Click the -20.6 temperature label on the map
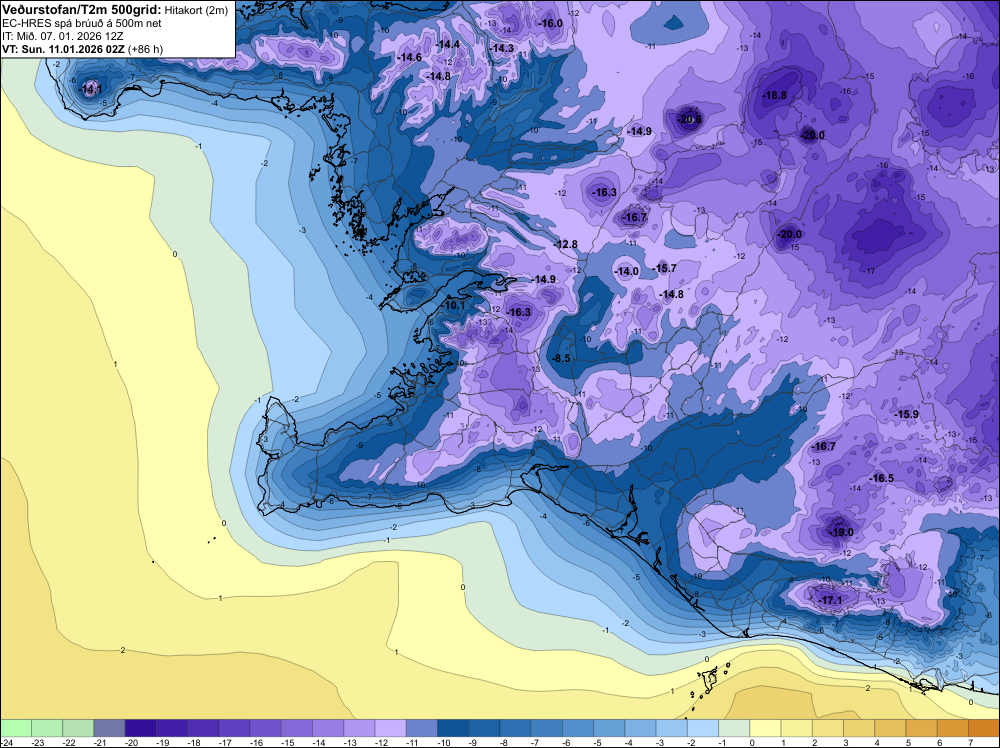1000x748 pixels. 689,119
